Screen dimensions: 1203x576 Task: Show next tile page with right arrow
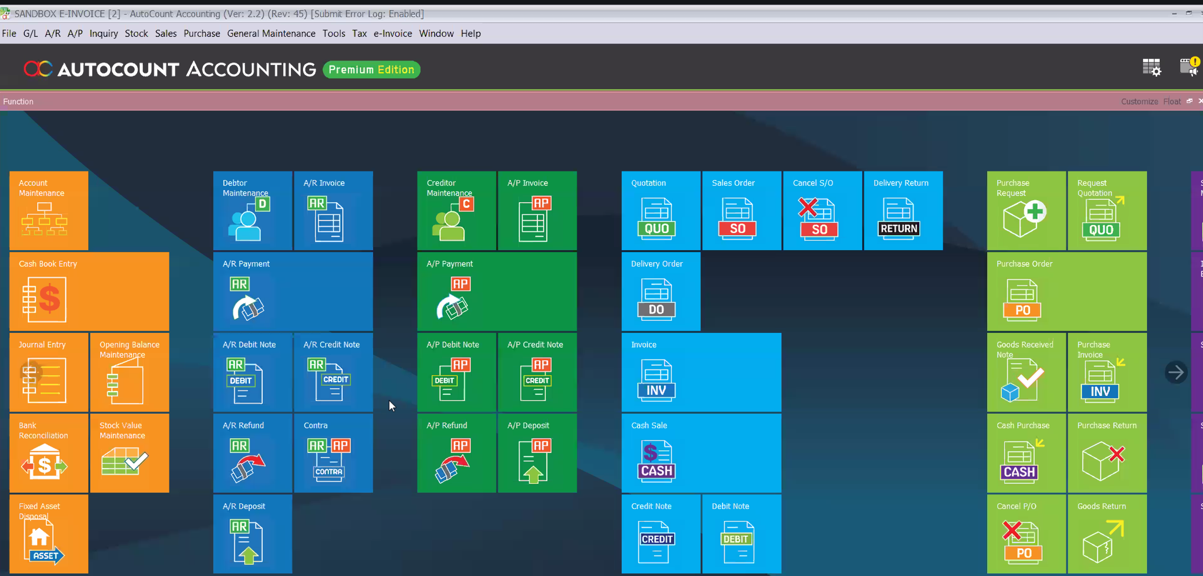1176,372
